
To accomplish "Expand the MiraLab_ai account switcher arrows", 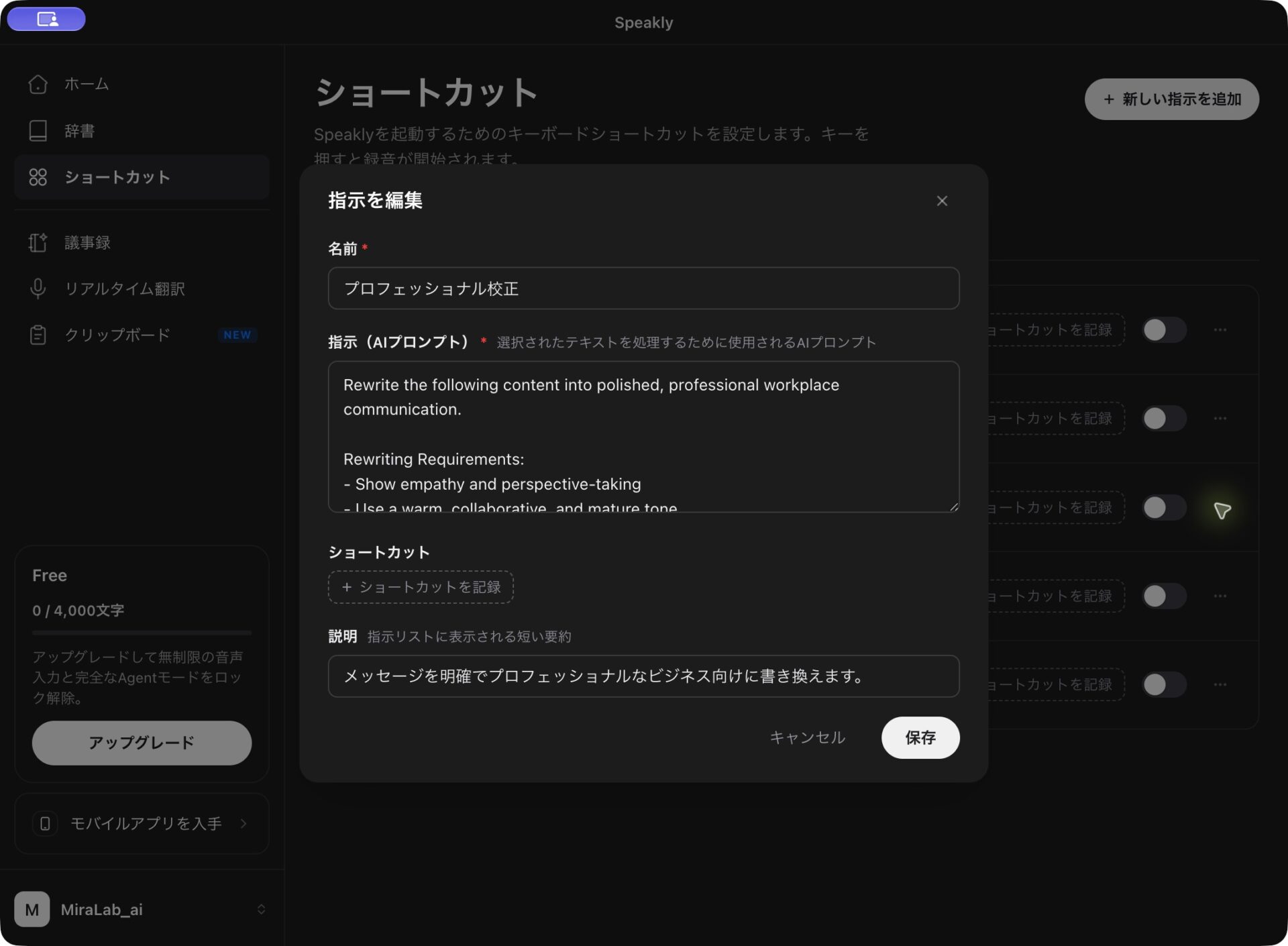I will [x=261, y=909].
